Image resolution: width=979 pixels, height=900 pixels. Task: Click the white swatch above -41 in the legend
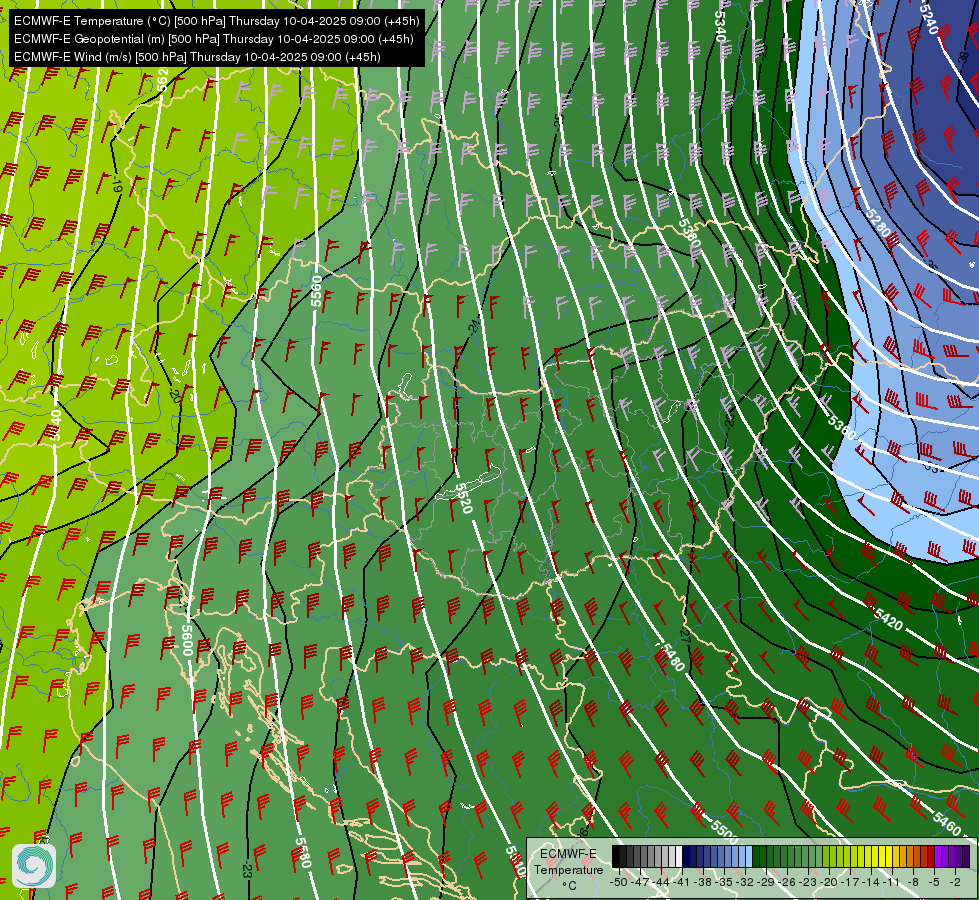tap(679, 856)
